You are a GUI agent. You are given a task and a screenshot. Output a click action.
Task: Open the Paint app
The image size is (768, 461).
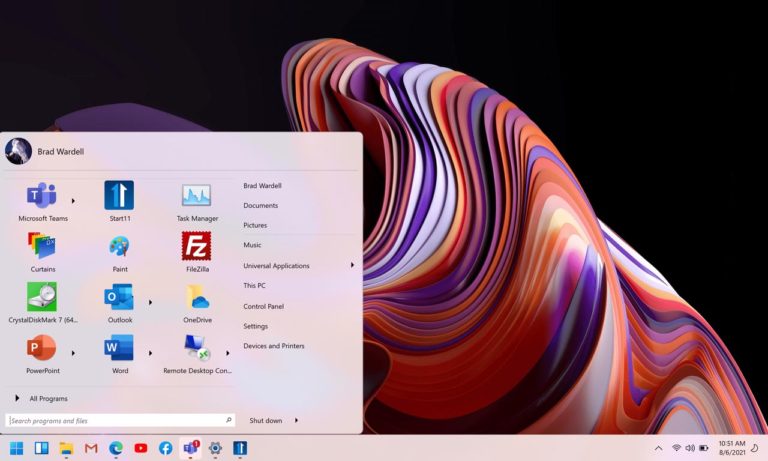pyautogui.click(x=119, y=246)
